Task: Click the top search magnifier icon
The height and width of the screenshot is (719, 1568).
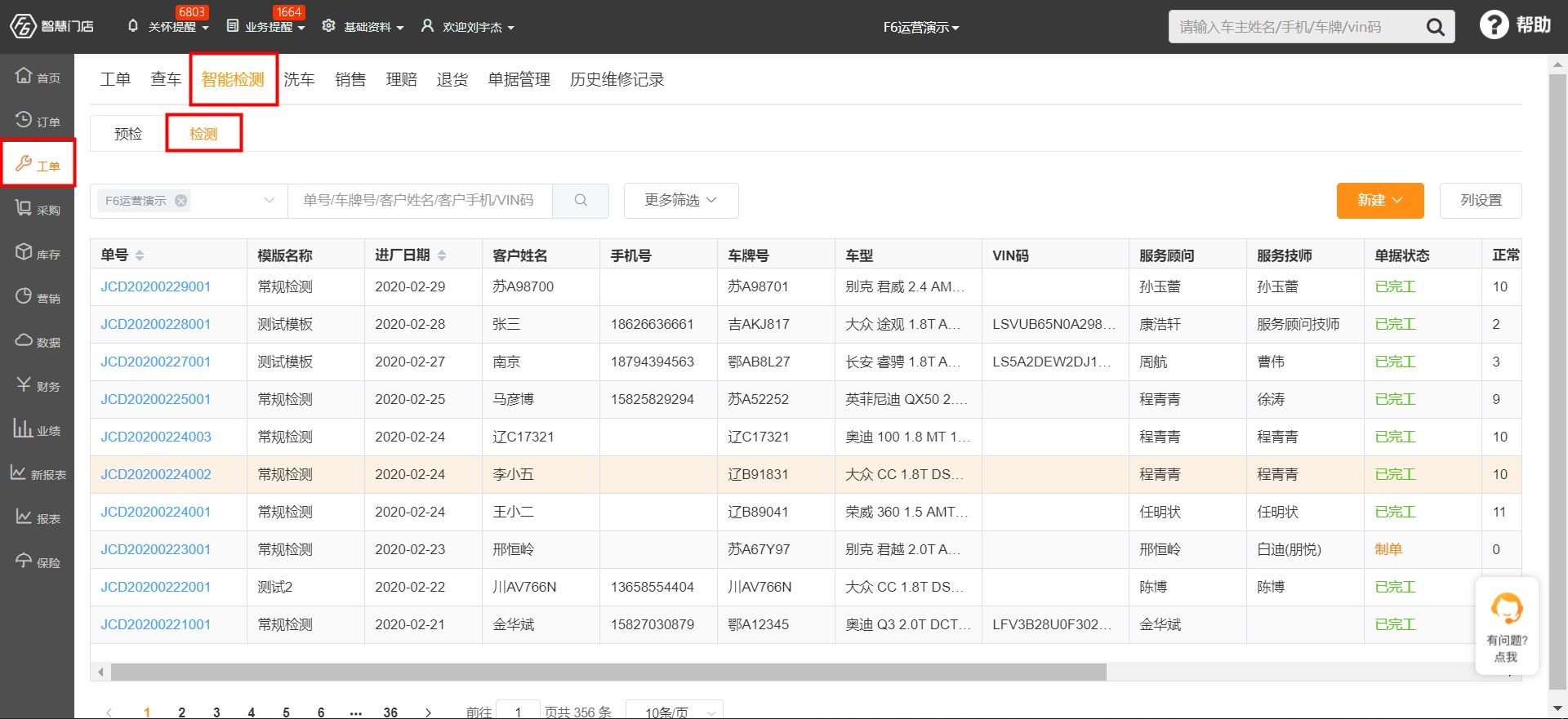Action: point(1435,27)
